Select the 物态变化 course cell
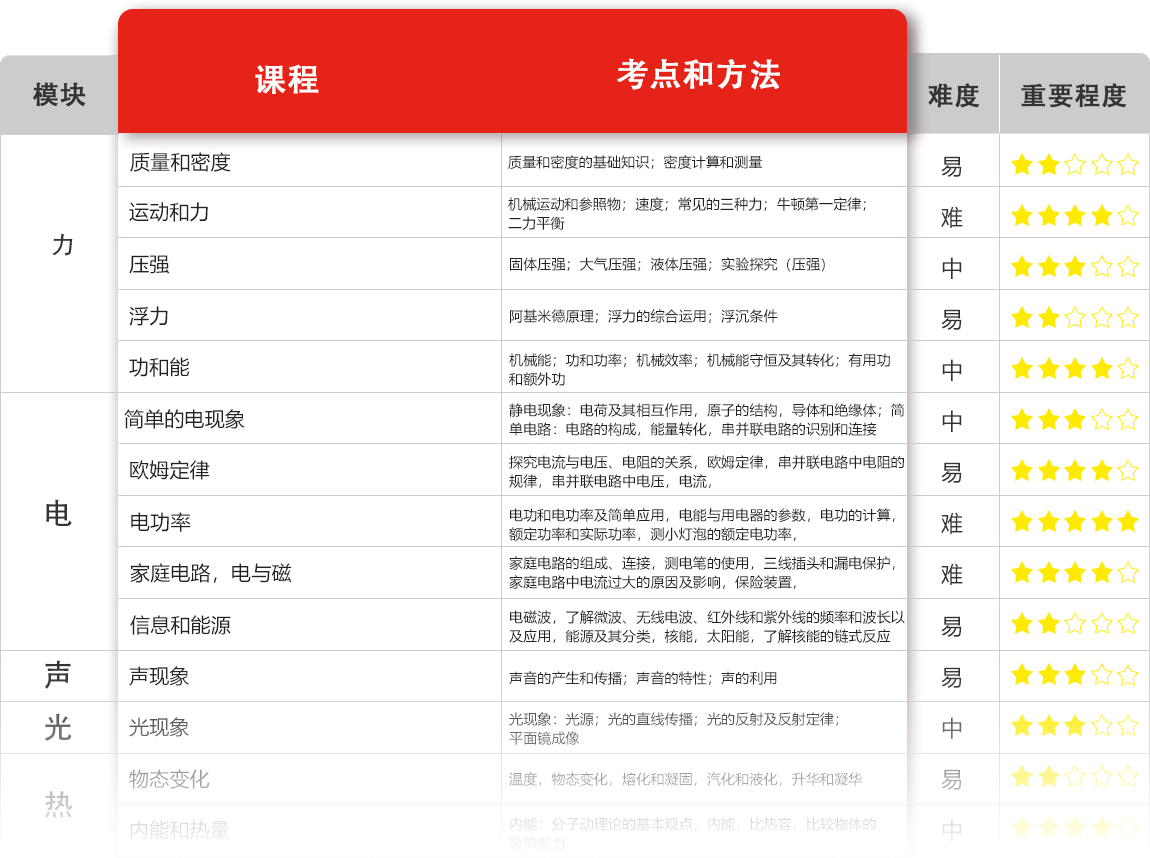The height and width of the screenshot is (858, 1150). point(310,779)
